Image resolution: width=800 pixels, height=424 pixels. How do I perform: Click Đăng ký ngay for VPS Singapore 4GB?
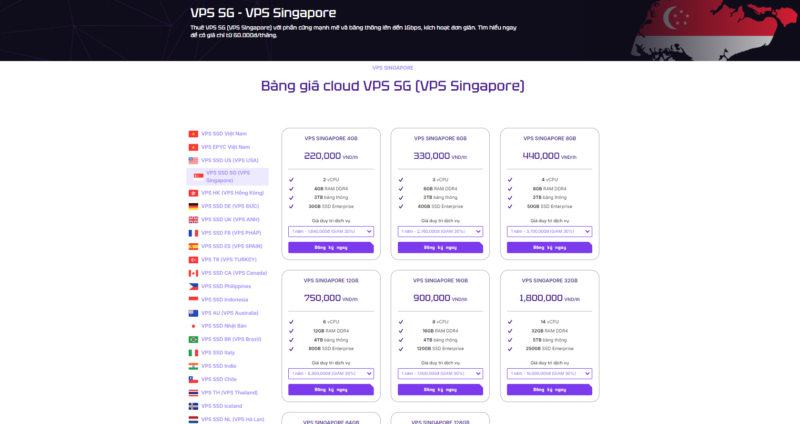pos(331,247)
